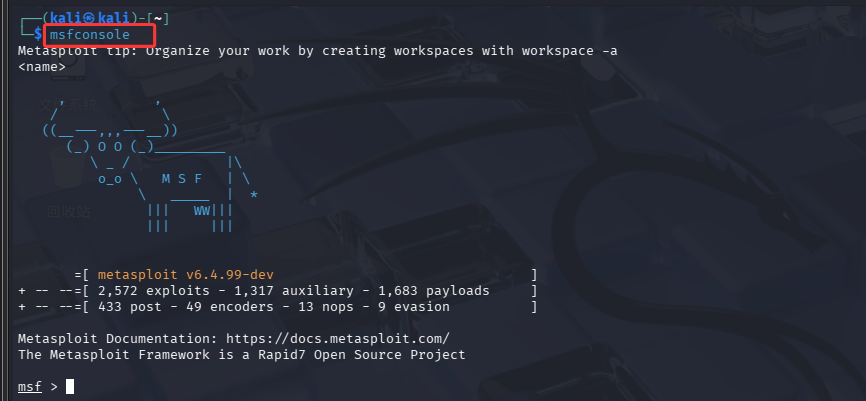
Task: Click the '13 nops' count text
Action: pyautogui.click(x=326, y=307)
